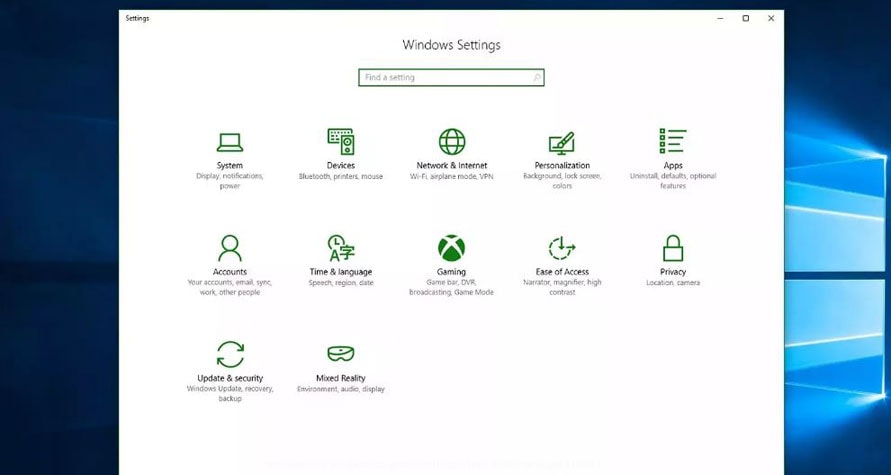Click 'Background, lock screen, colors' description text
891x475 pixels.
pos(562,181)
